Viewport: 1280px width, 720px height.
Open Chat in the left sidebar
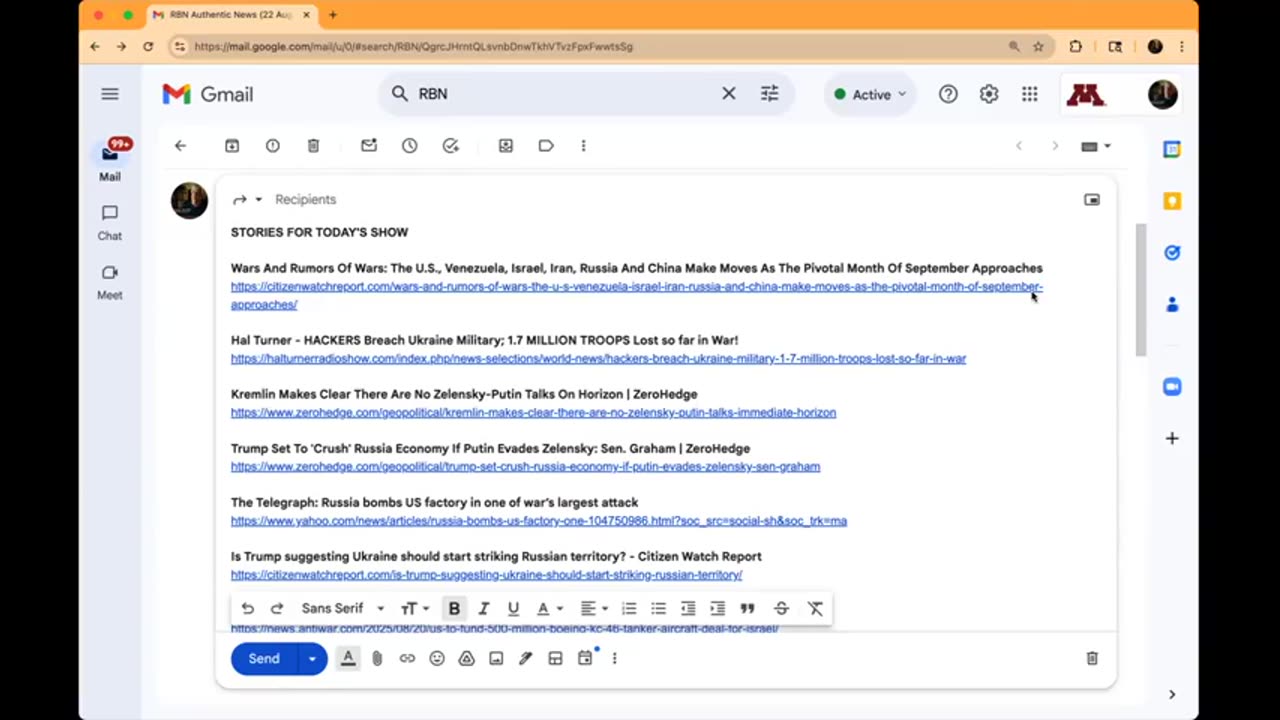click(110, 222)
